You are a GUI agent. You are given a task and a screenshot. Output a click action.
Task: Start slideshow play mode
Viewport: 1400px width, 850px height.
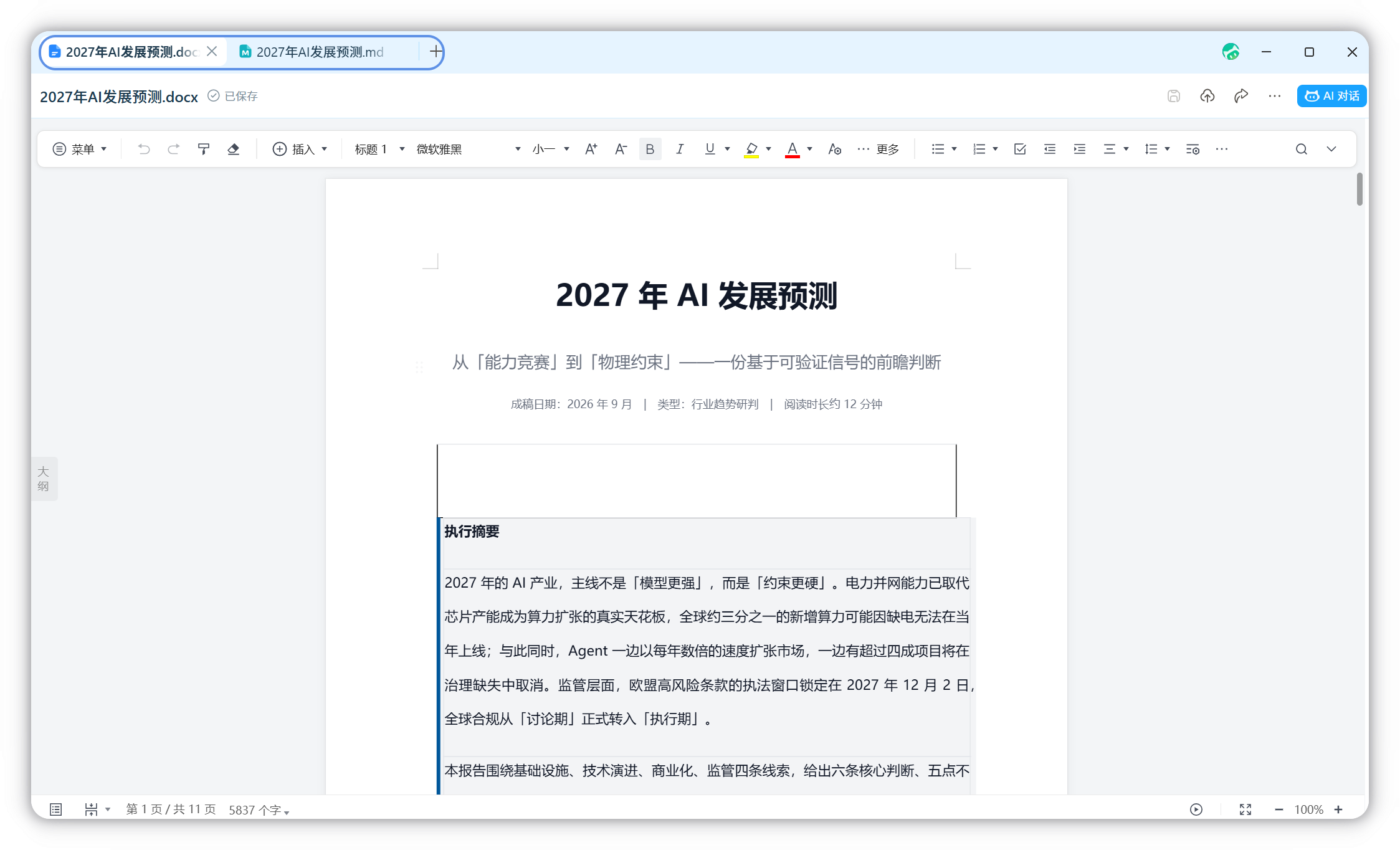[x=1196, y=809]
